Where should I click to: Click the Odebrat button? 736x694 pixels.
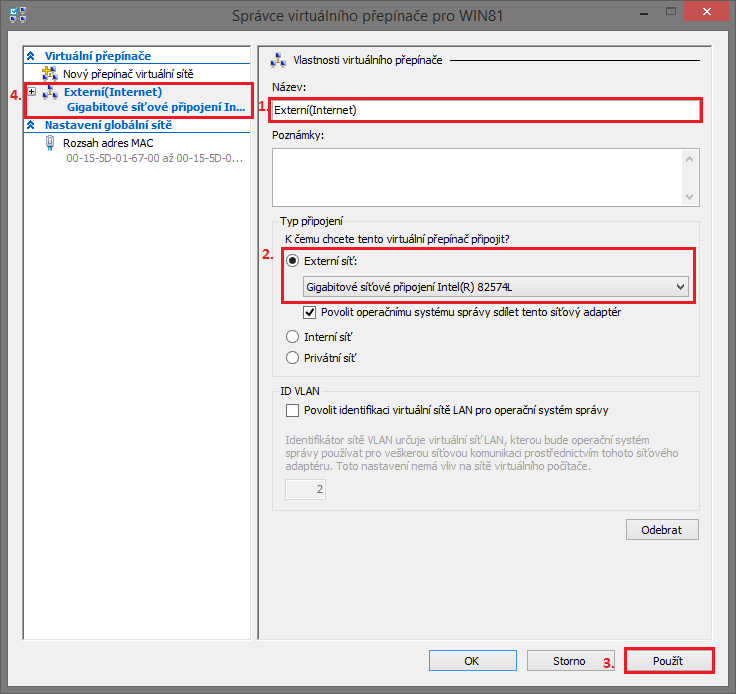662,530
